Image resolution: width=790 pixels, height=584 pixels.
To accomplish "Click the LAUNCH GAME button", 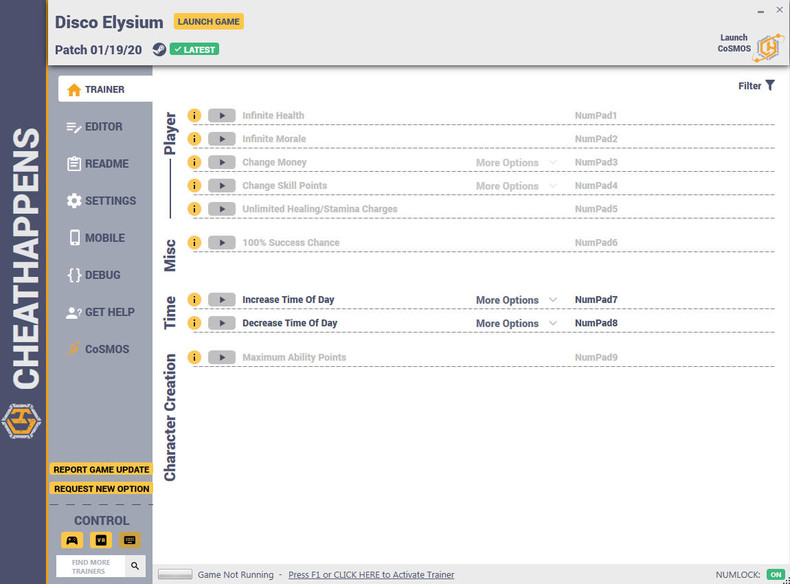I will pos(209,22).
